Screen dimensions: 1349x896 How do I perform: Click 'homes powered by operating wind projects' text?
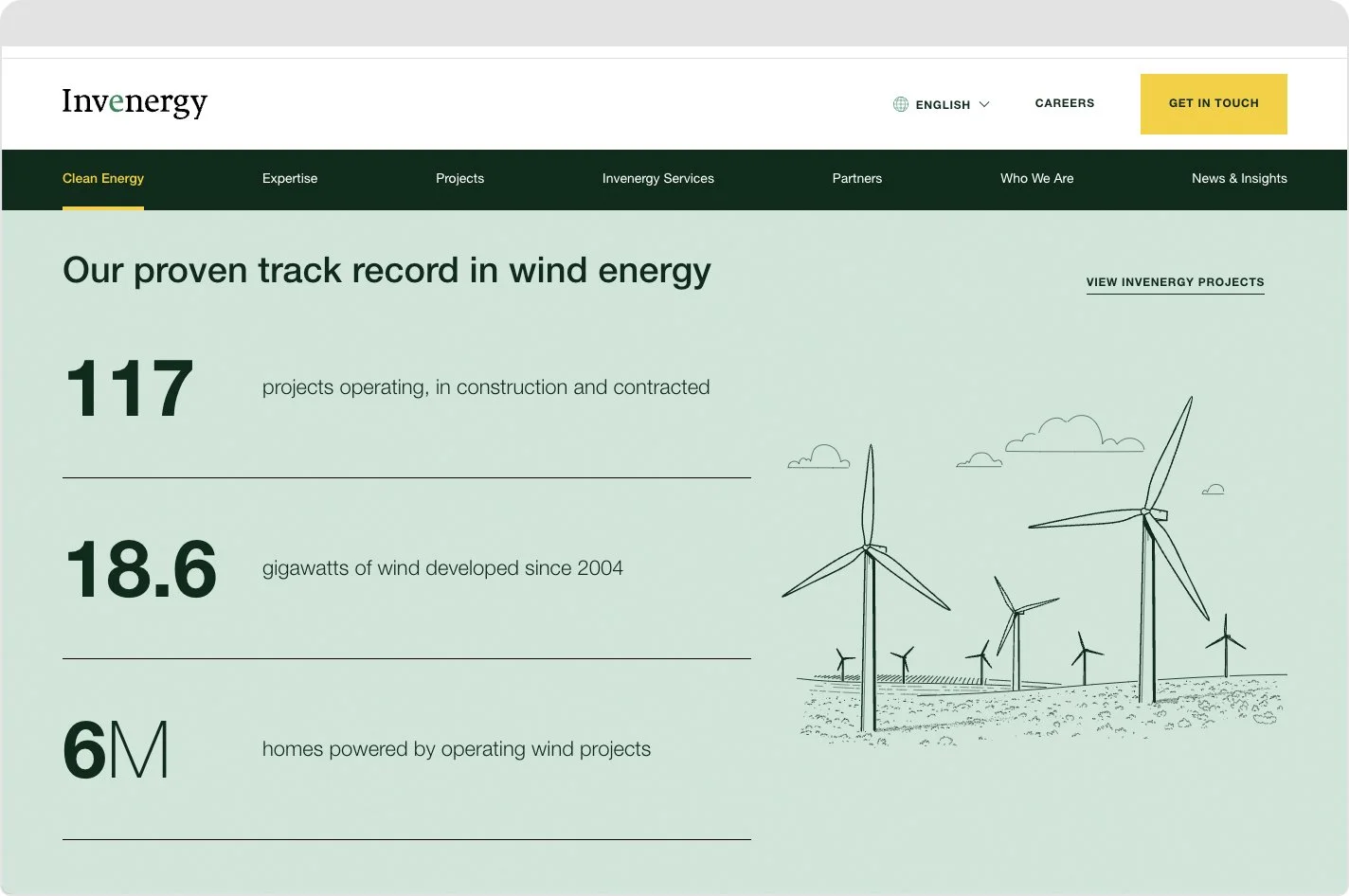pyautogui.click(x=457, y=749)
